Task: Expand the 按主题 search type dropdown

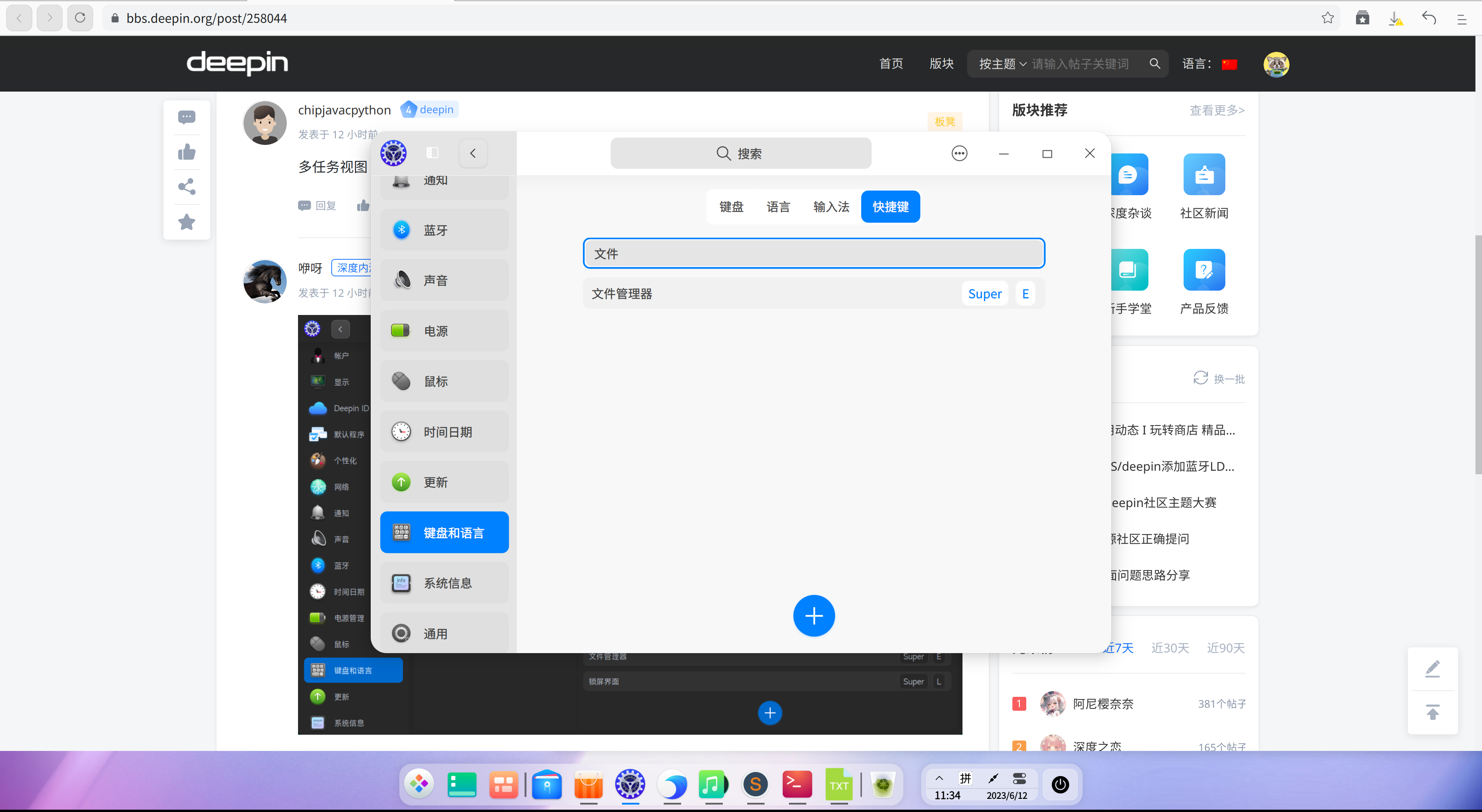Action: pos(1002,64)
